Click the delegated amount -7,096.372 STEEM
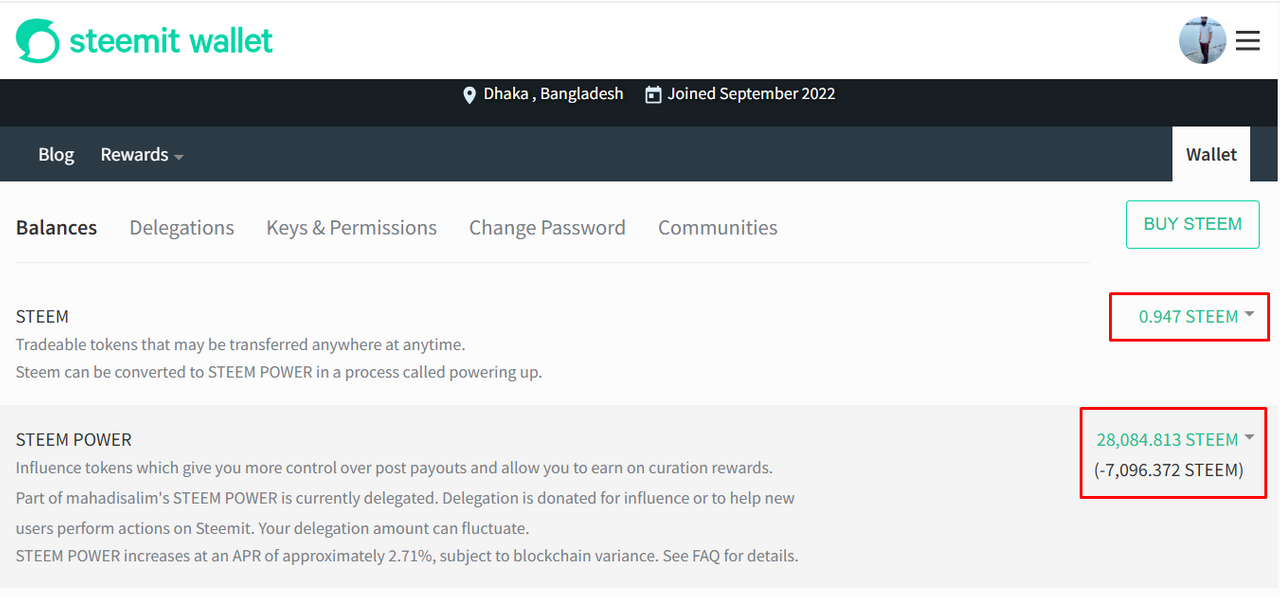The width and height of the screenshot is (1280, 597). [1168, 470]
